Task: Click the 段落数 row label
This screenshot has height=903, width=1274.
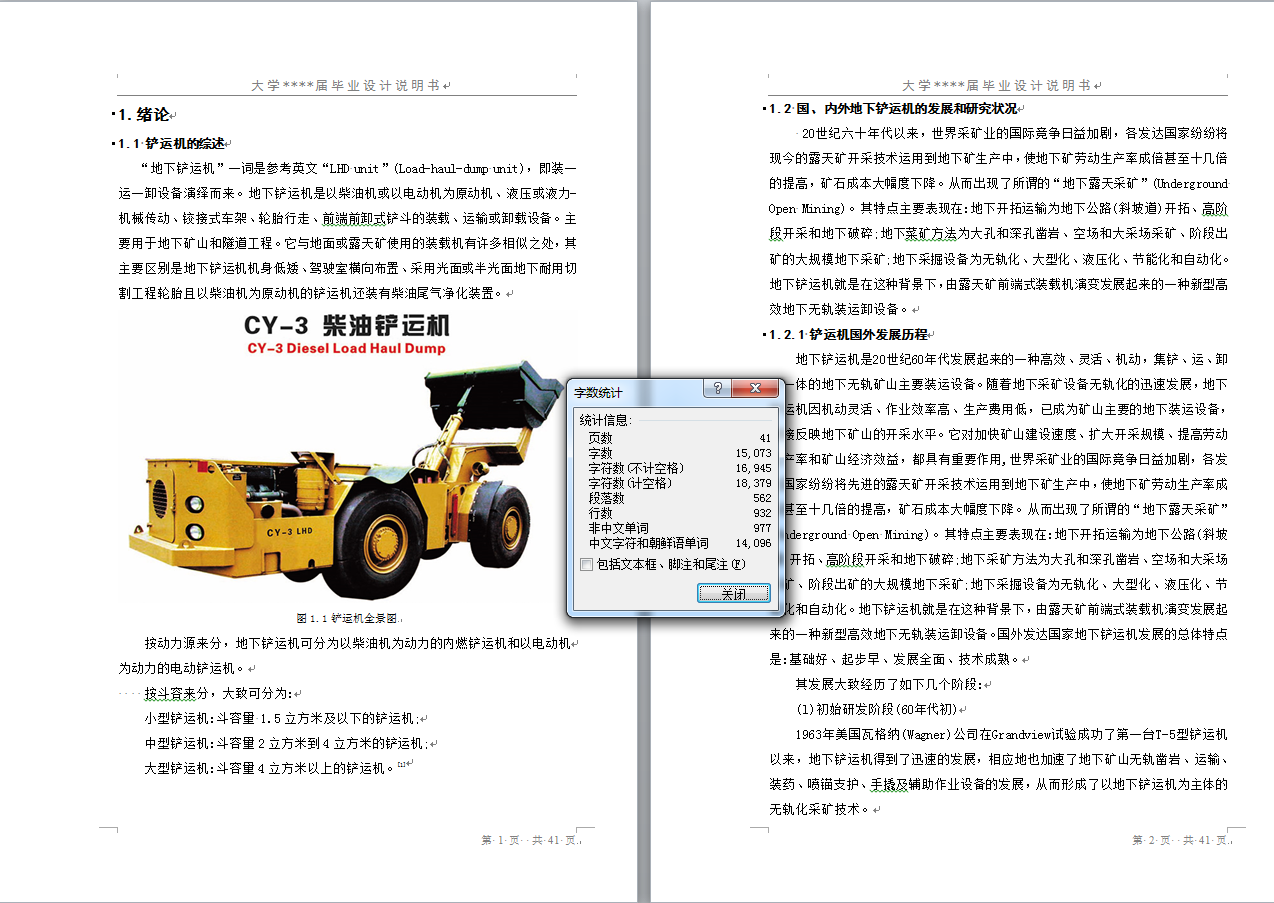Action: (x=606, y=498)
